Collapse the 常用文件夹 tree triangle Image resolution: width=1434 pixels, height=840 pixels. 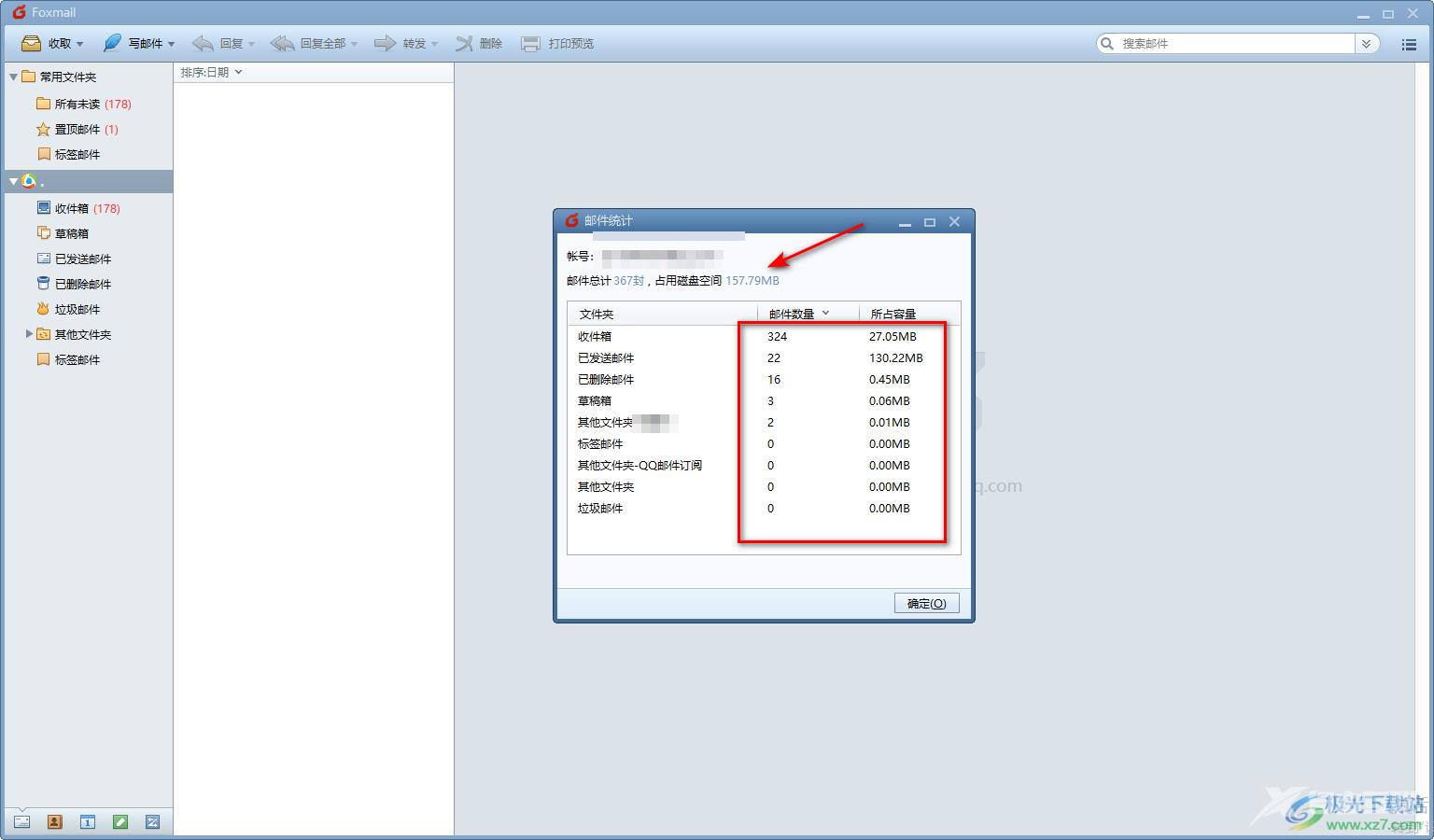(13, 77)
